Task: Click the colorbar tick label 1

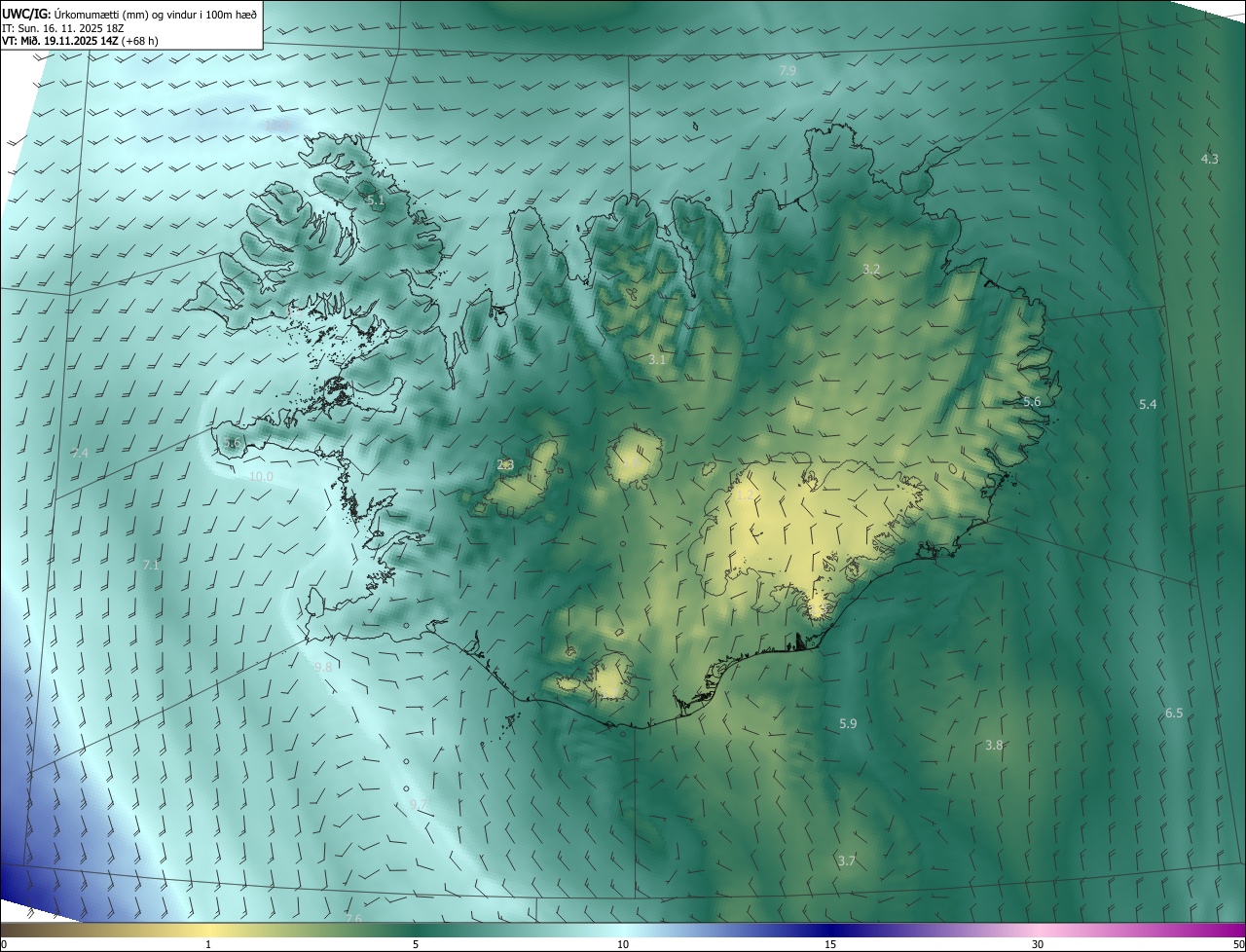Action: [x=208, y=944]
